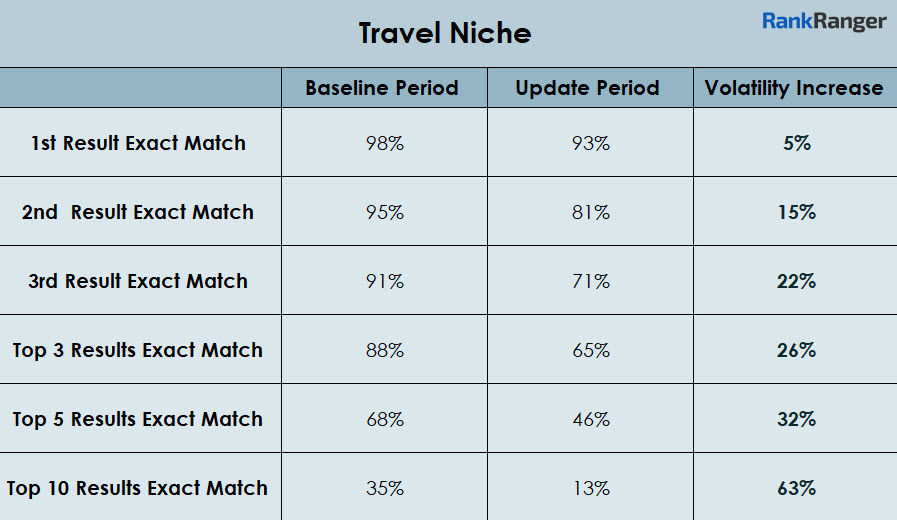
Task: Click the Top 3 Results Exact Match label
Action: pyautogui.click(x=138, y=350)
